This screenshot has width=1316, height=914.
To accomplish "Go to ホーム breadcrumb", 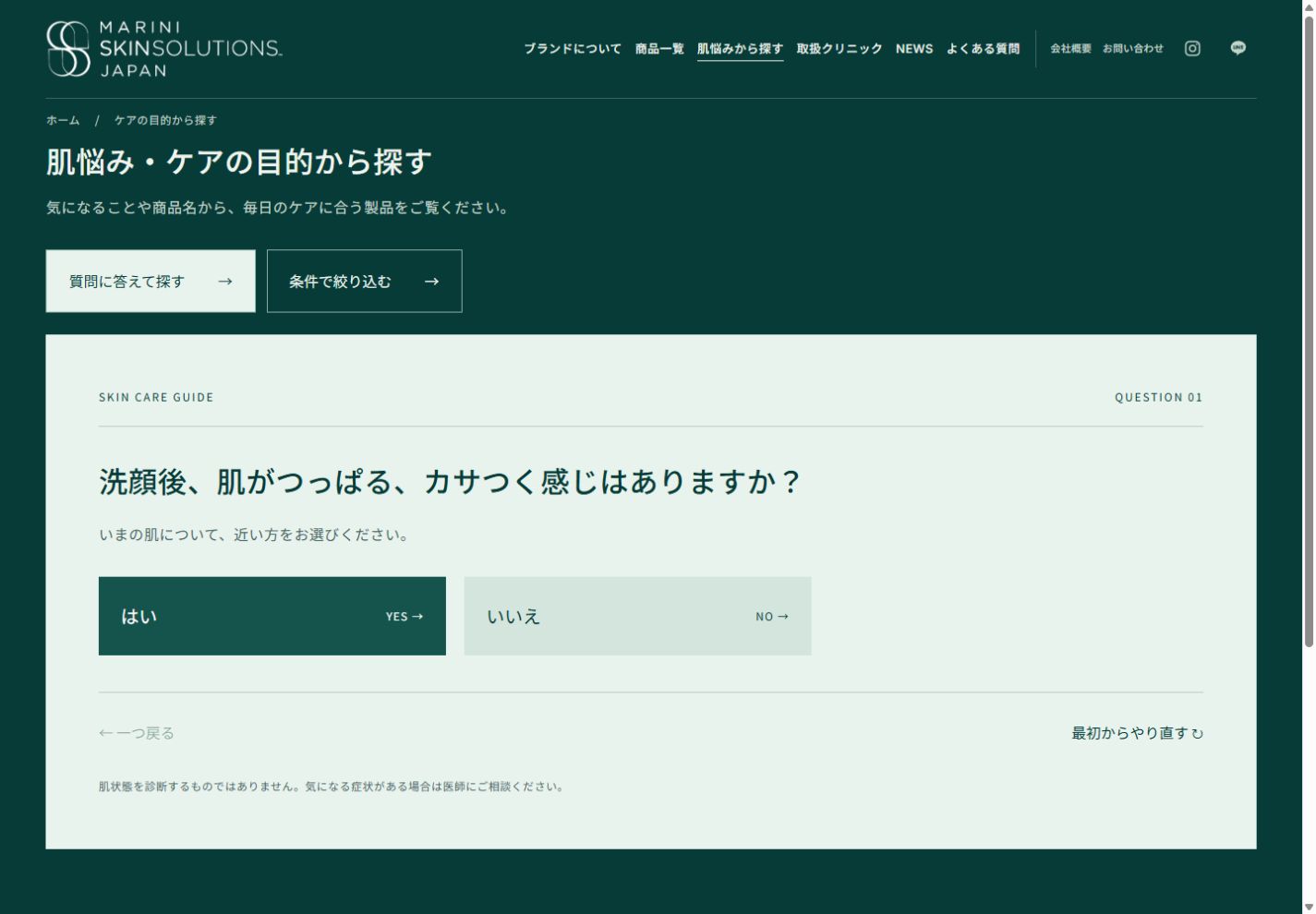I will 63,120.
